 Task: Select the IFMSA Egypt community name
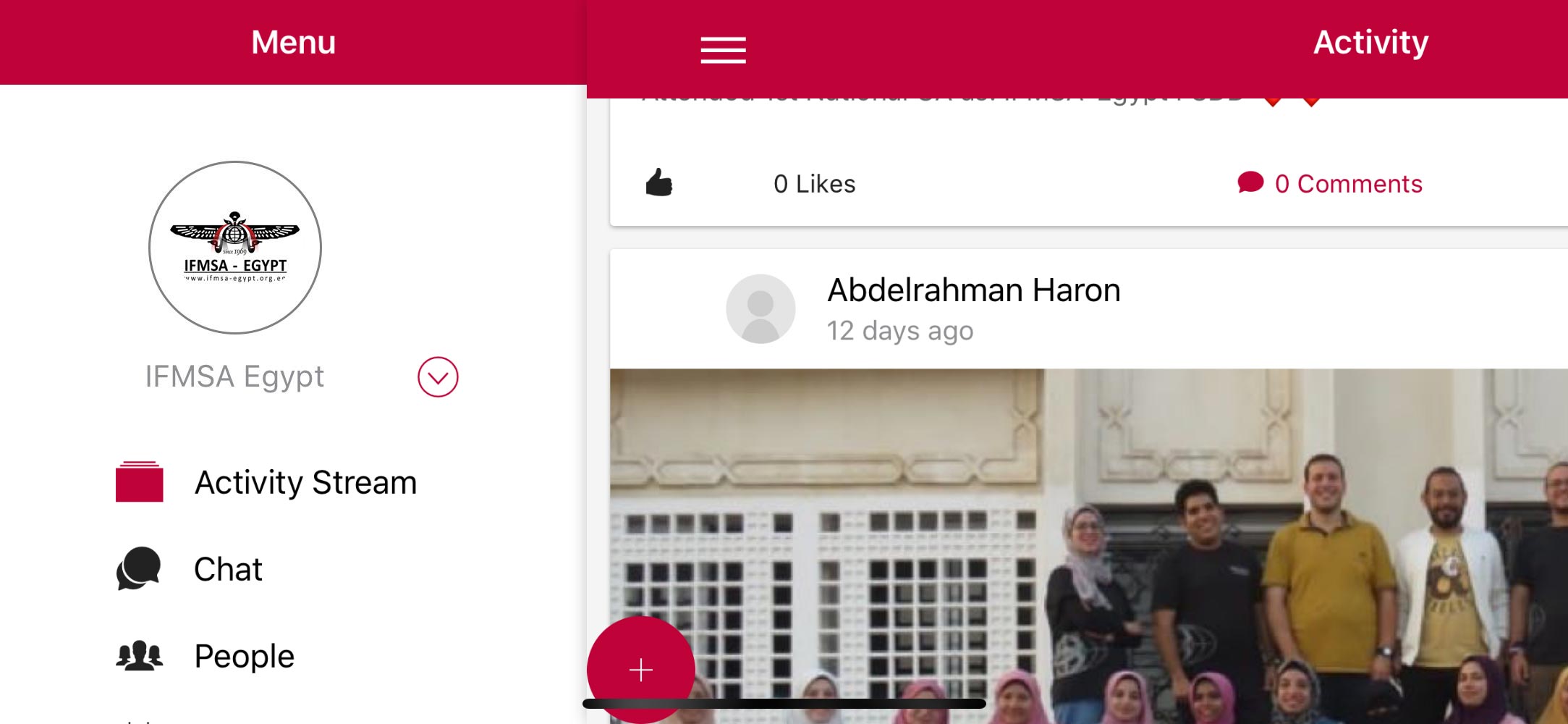pos(234,376)
